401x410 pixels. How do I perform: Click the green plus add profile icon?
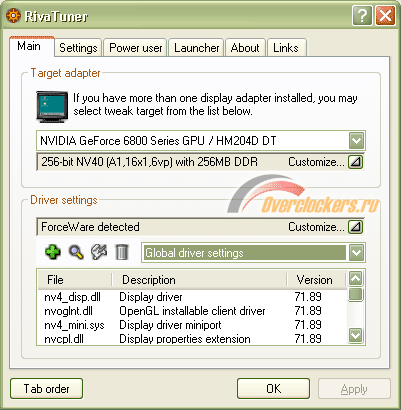coord(53,252)
